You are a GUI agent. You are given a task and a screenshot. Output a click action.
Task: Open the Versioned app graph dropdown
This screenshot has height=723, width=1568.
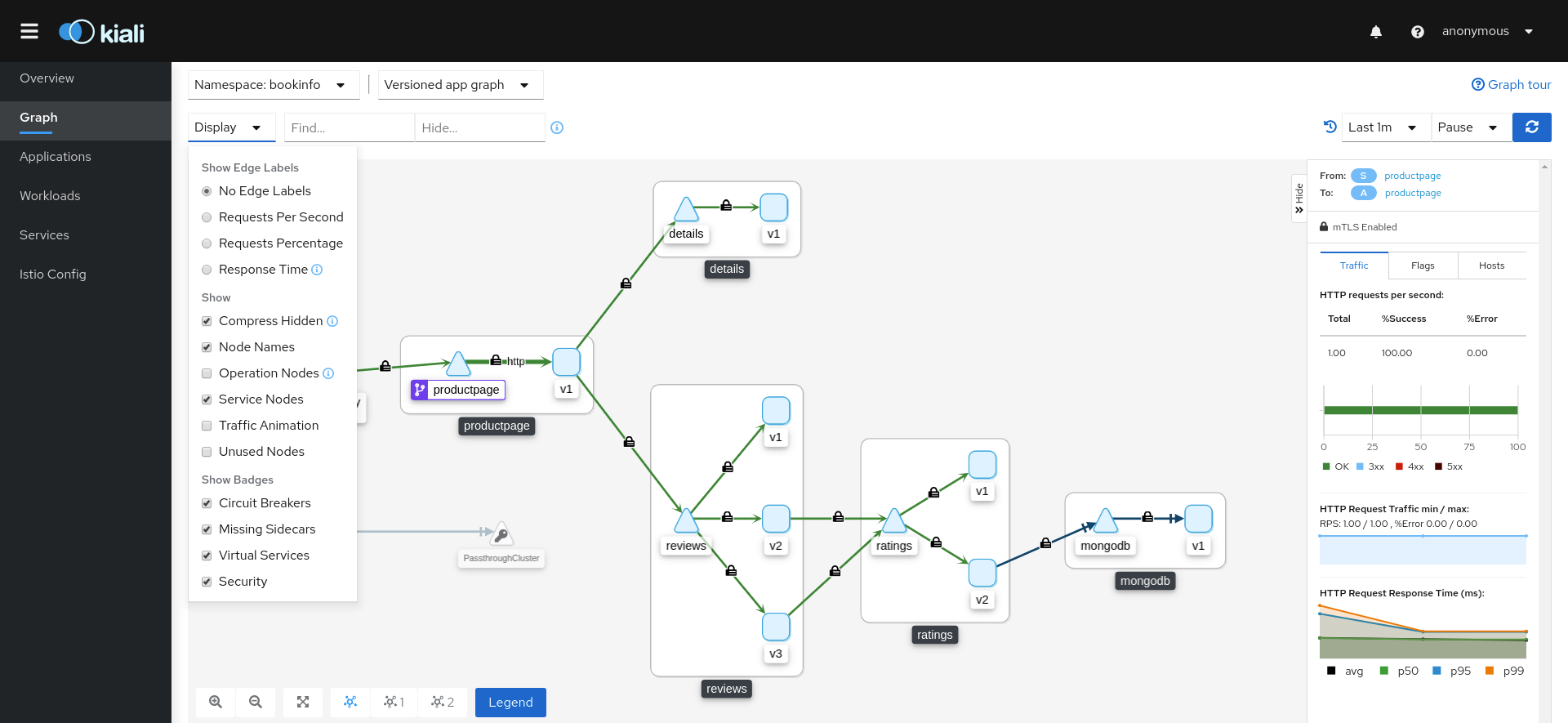461,85
